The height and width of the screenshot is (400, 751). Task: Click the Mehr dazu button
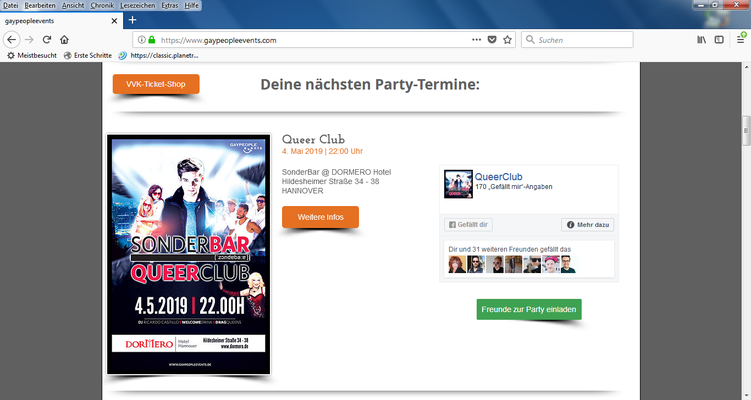(587, 225)
